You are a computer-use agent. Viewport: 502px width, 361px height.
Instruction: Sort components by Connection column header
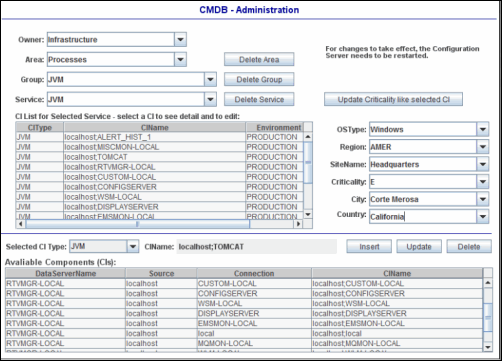tap(254, 273)
